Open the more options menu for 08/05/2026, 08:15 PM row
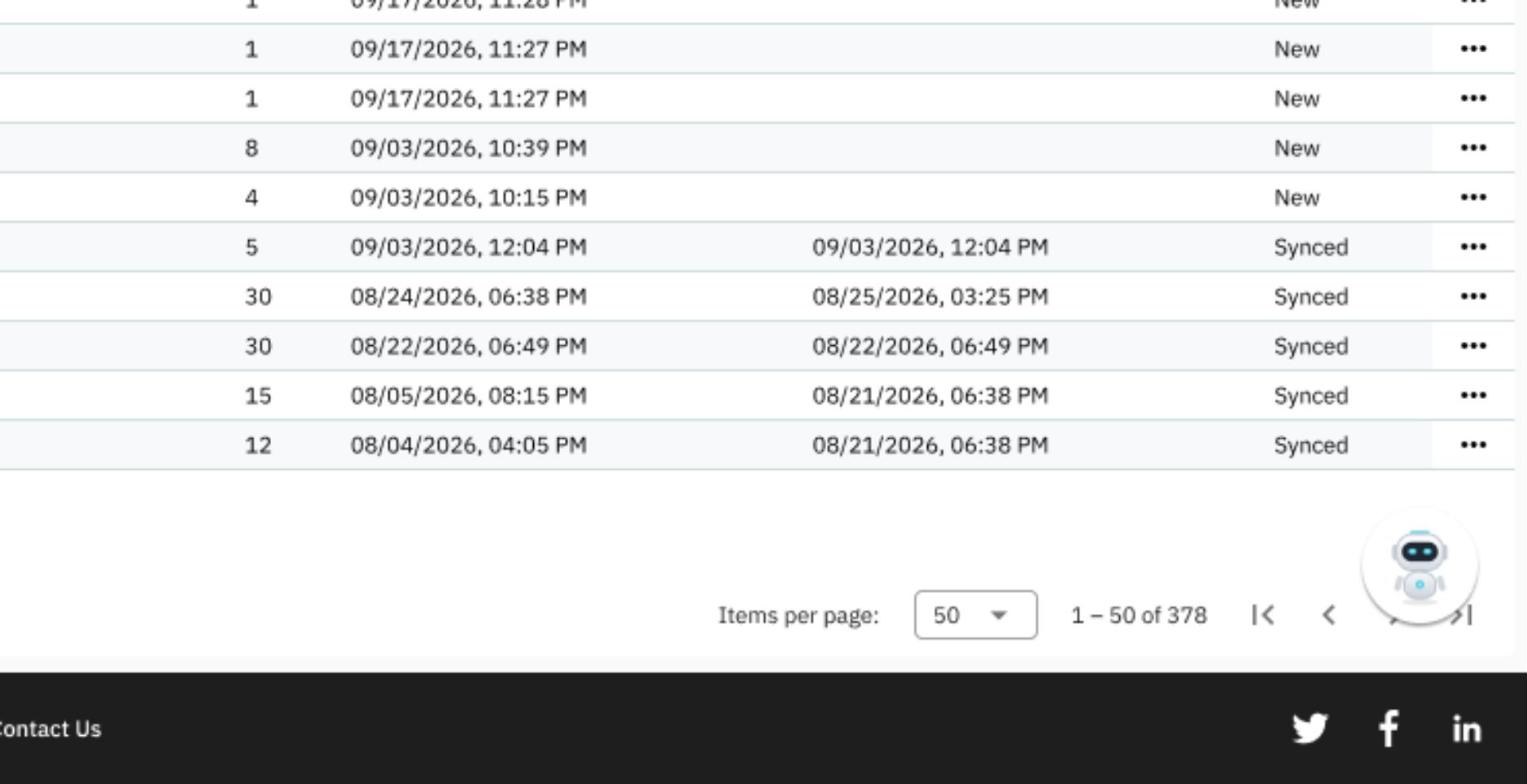 (1472, 395)
